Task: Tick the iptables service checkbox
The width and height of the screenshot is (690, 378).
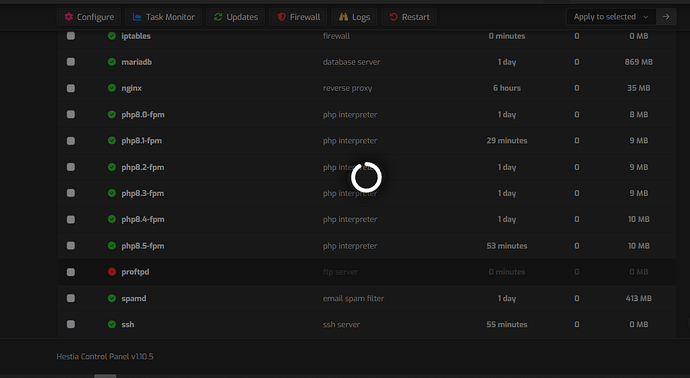Action: 70,36
